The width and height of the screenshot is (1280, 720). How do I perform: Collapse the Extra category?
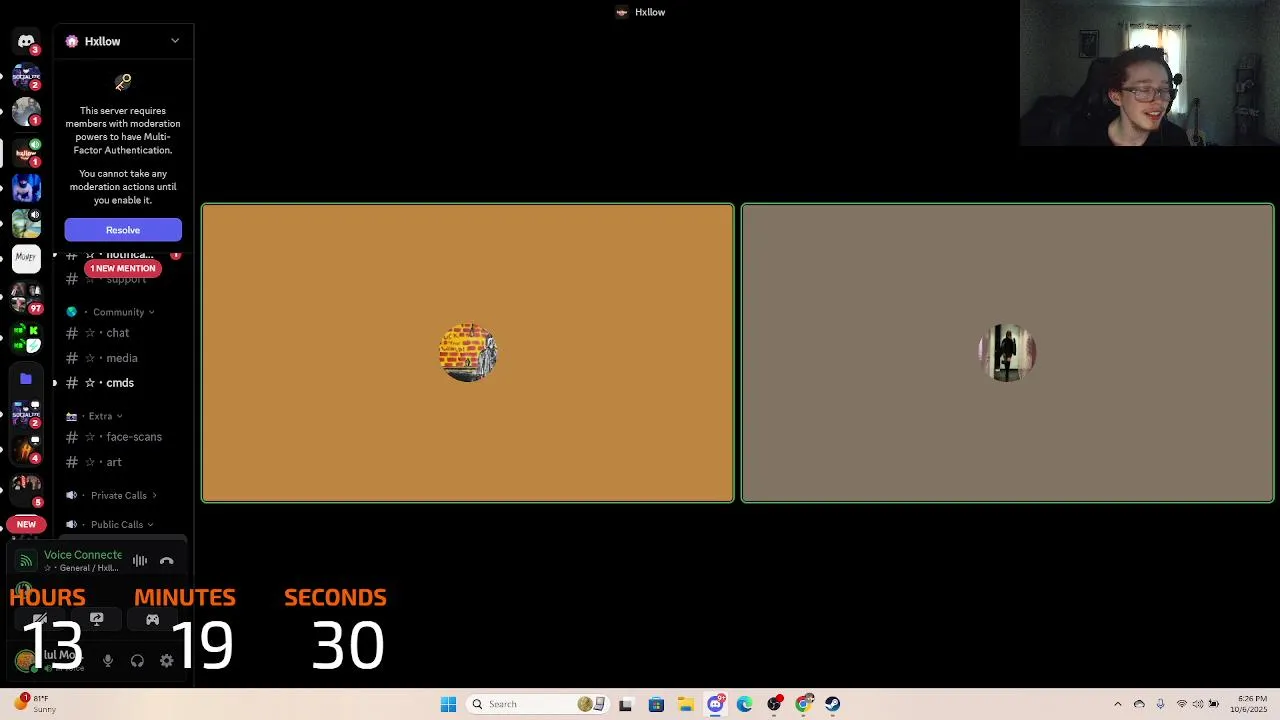coord(100,416)
